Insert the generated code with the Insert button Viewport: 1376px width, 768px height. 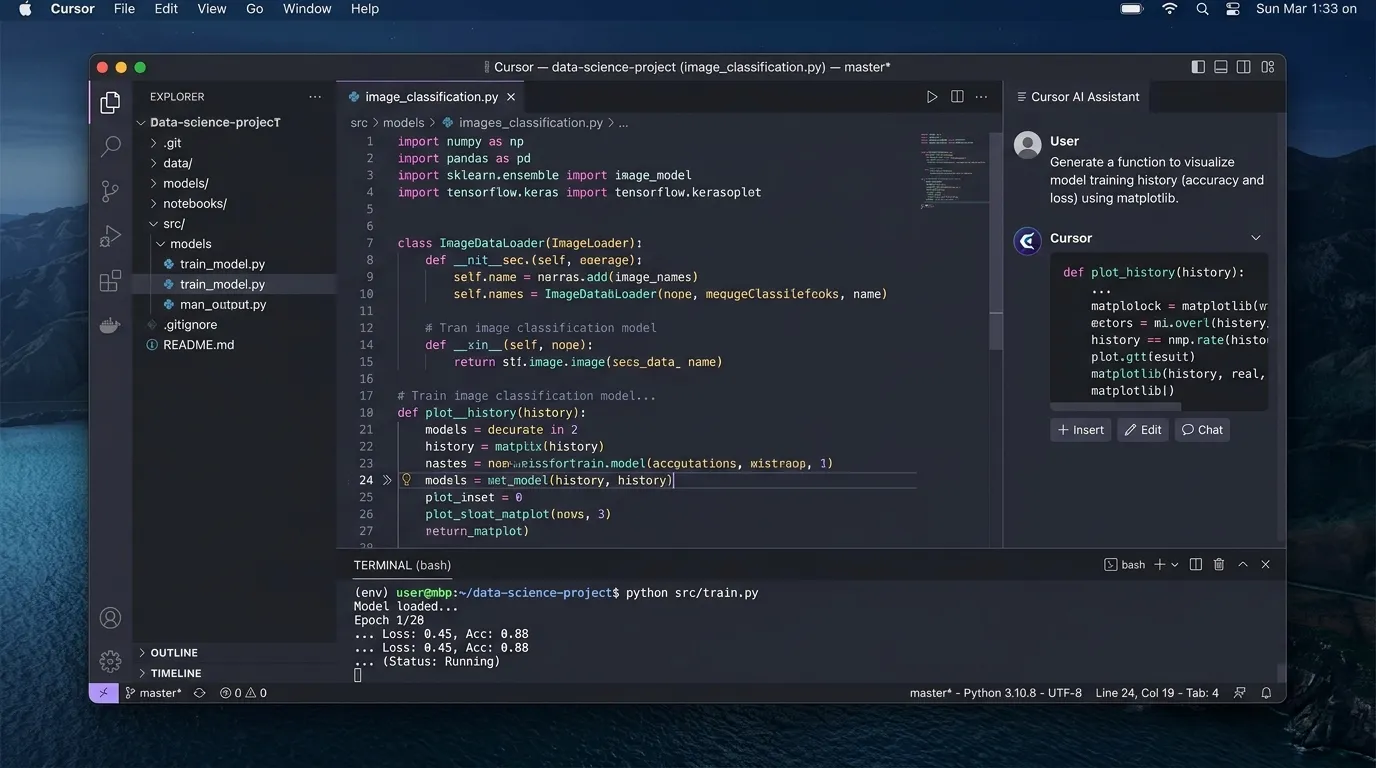pyautogui.click(x=1080, y=430)
